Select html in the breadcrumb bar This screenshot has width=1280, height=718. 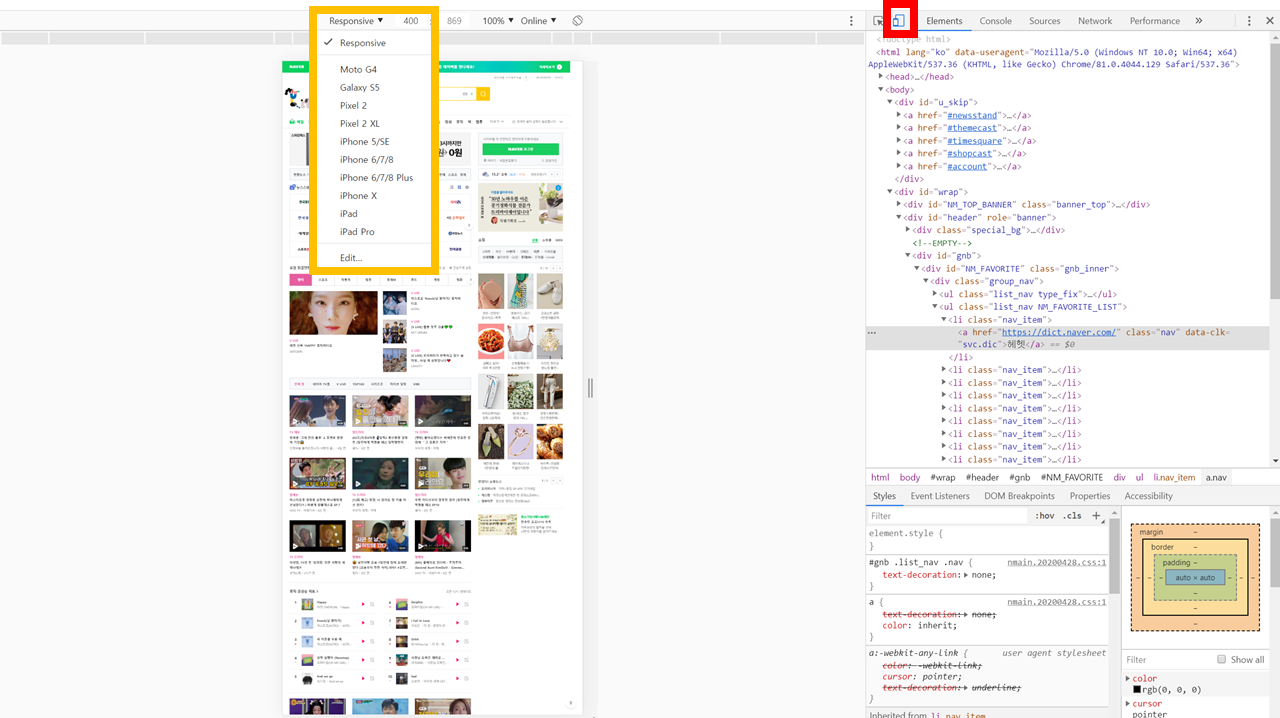point(880,478)
